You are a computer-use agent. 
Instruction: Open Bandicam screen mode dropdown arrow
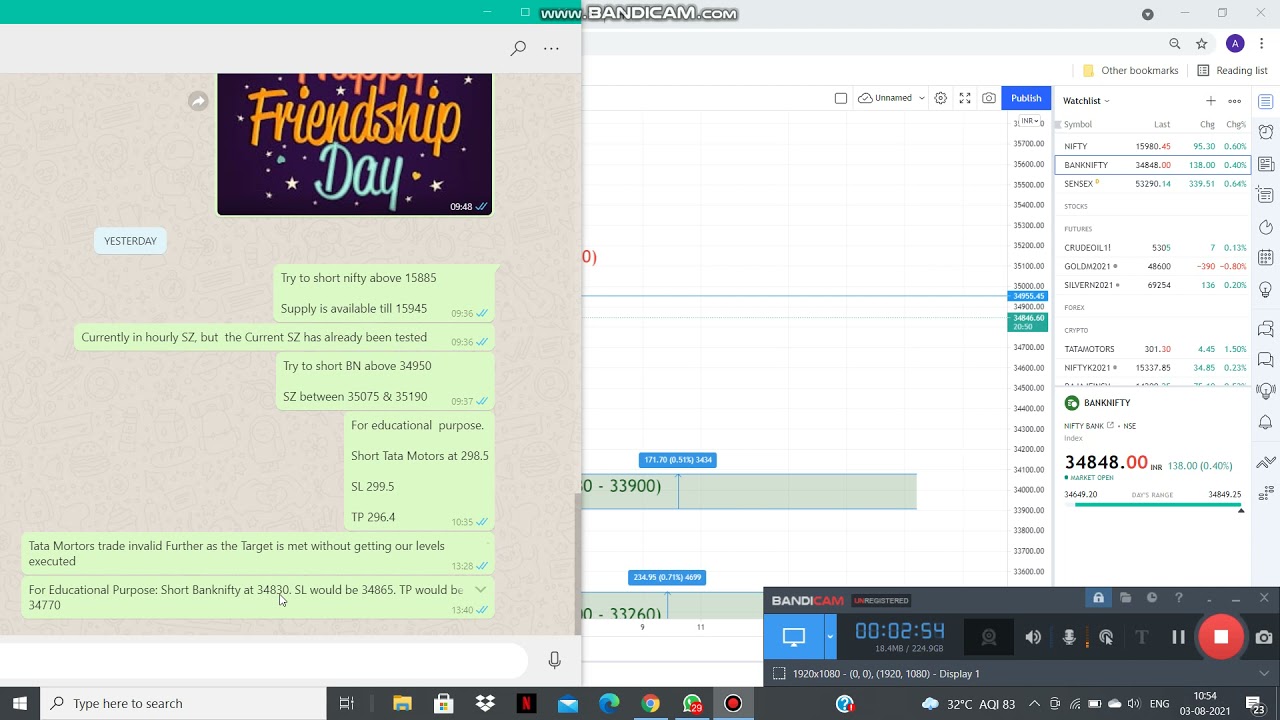[x=830, y=637]
